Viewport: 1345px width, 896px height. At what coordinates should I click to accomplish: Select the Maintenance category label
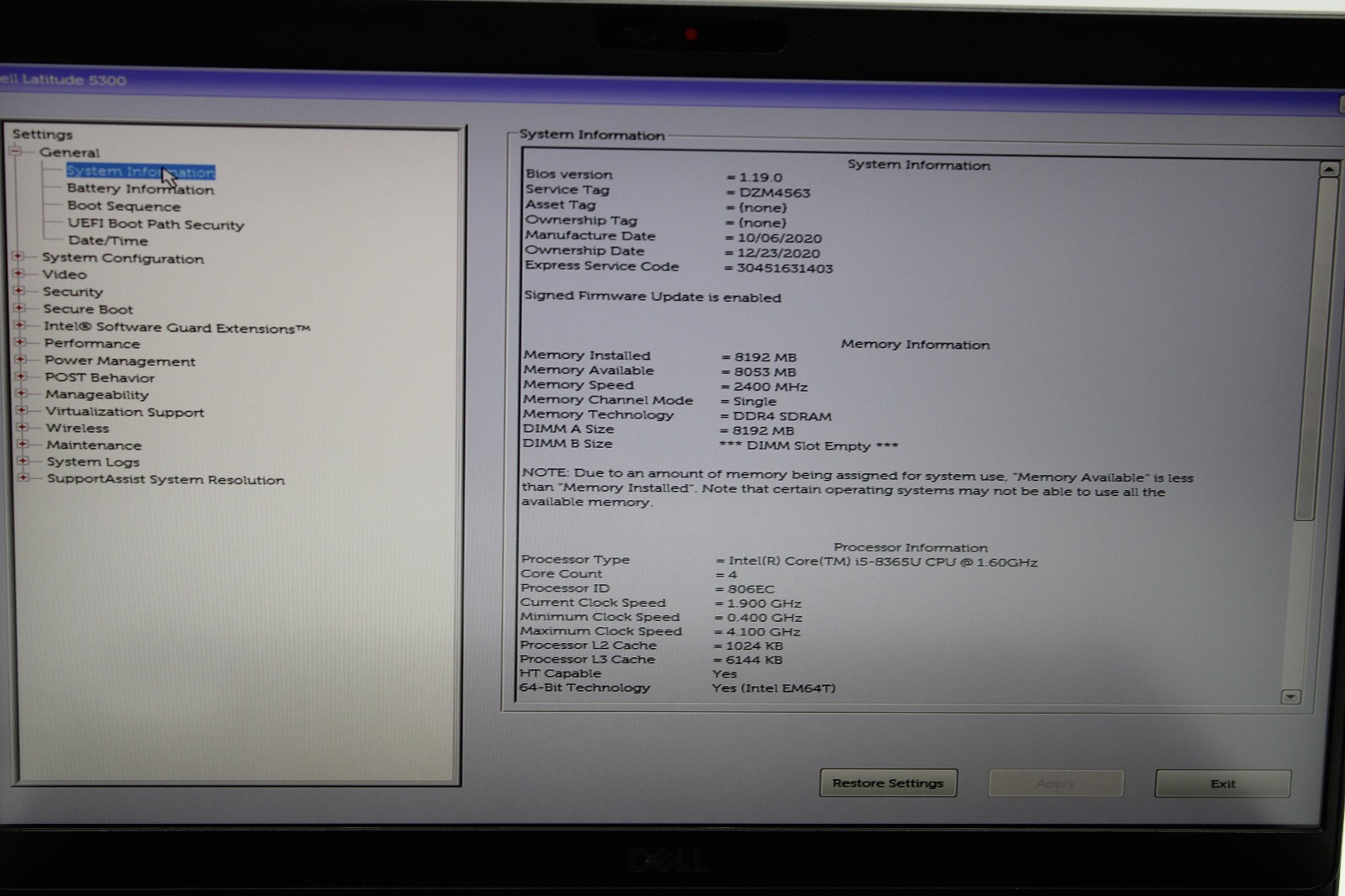coord(94,445)
